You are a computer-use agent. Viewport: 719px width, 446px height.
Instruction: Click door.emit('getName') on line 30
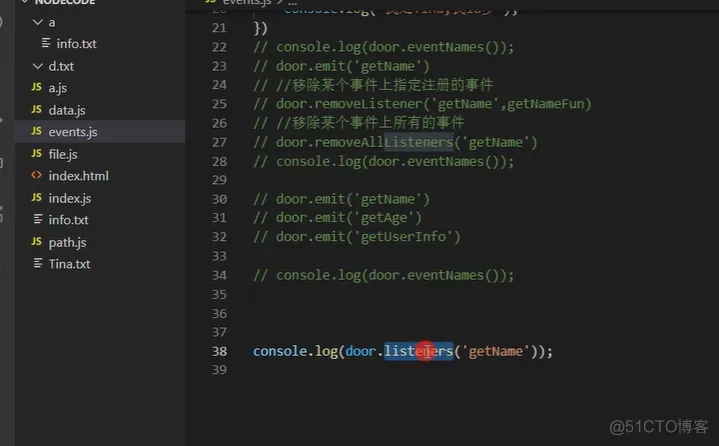click(x=353, y=199)
